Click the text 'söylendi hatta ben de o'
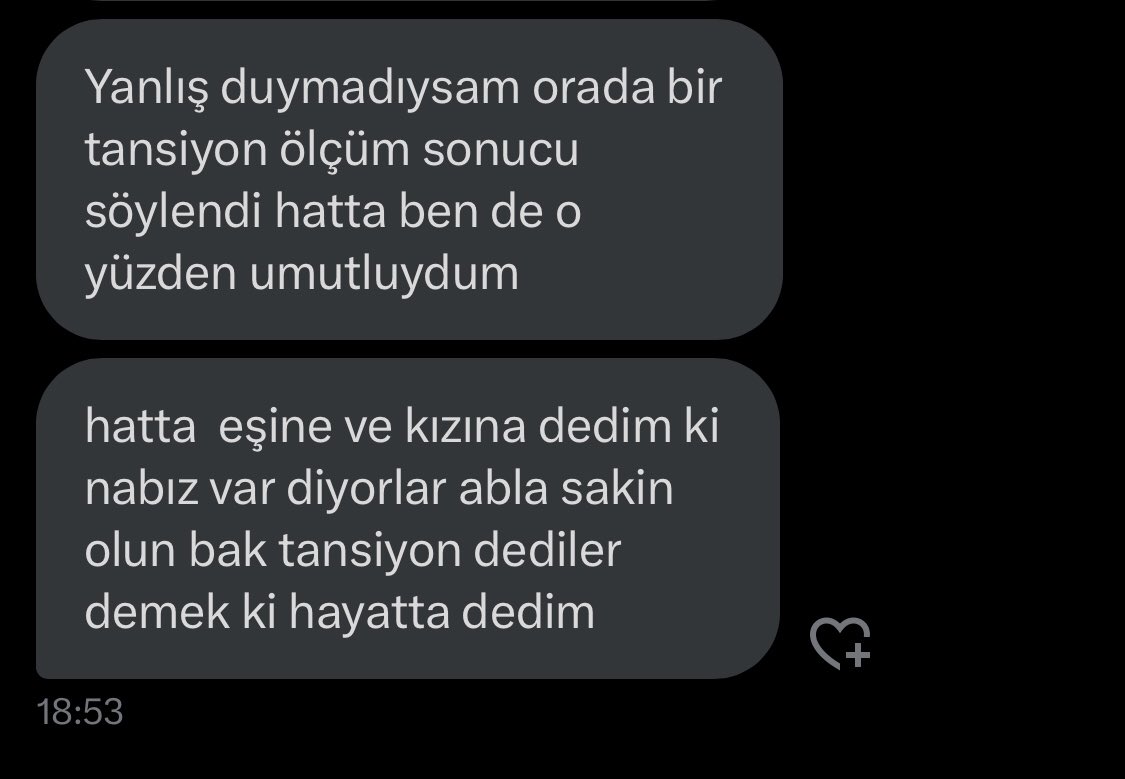 point(333,212)
